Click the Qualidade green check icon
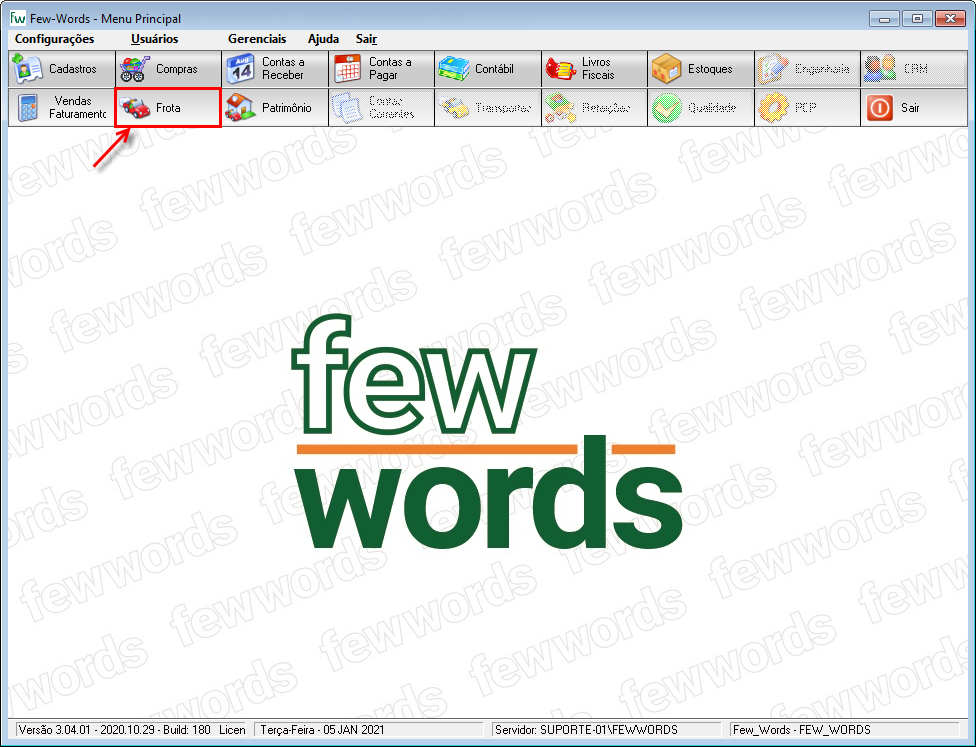This screenshot has height=747, width=976. pyautogui.click(x=667, y=108)
